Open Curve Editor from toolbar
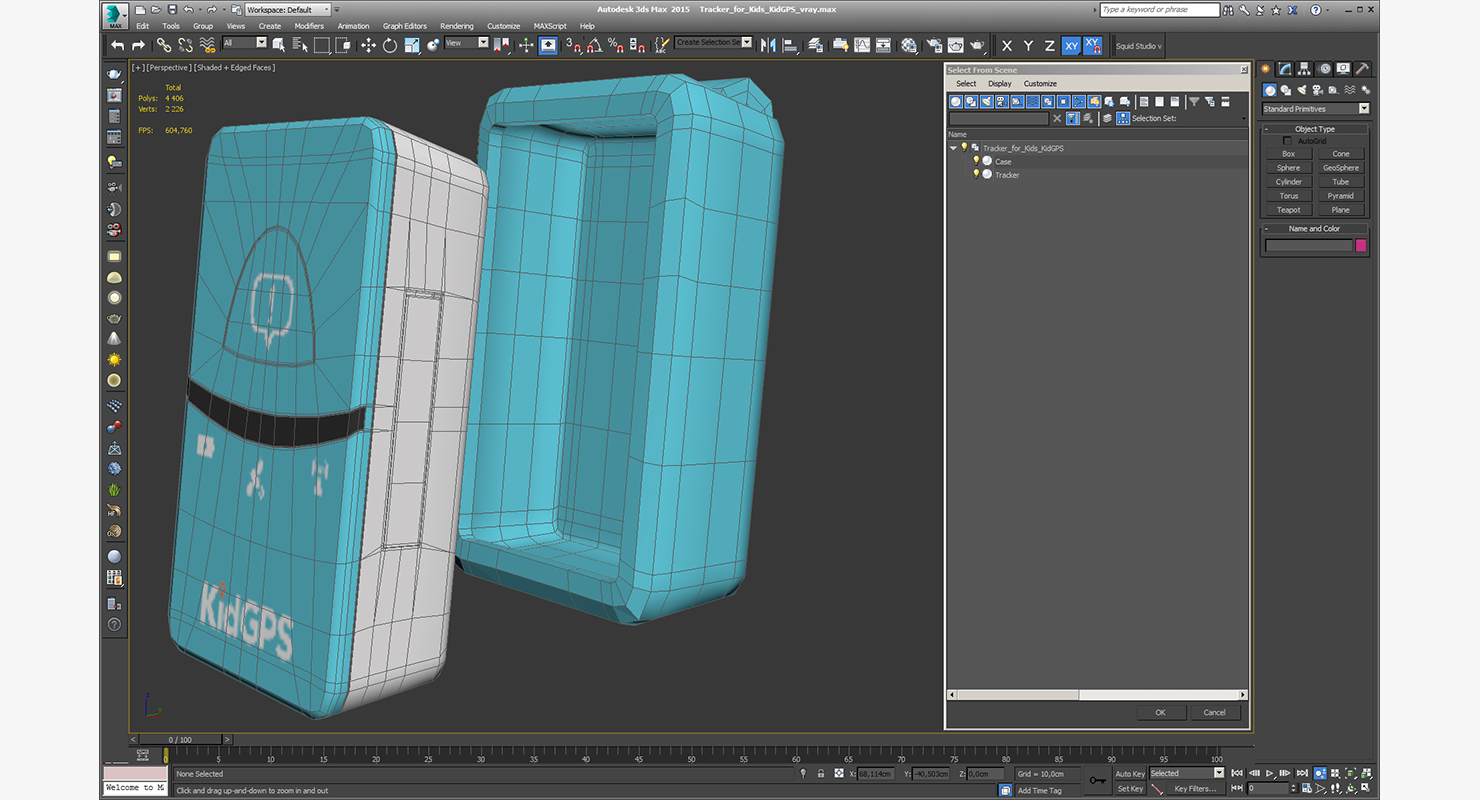1480x800 pixels. click(x=862, y=45)
